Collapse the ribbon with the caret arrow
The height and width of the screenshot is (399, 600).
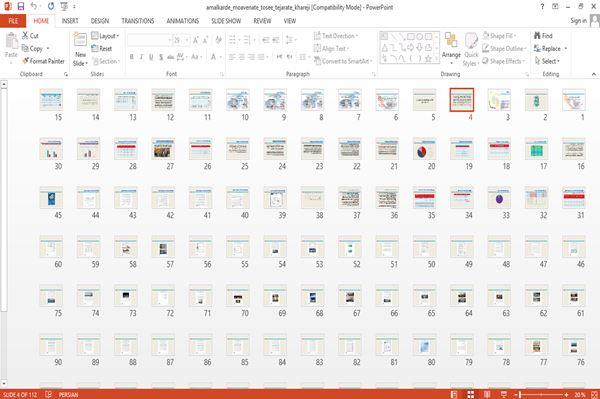point(594,74)
